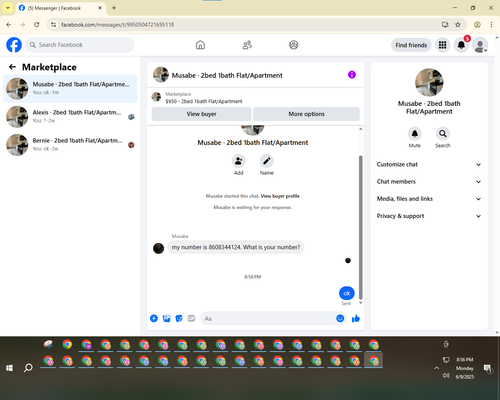Show hidden system tray icons
This screenshot has width=500, height=400.
(x=436, y=368)
